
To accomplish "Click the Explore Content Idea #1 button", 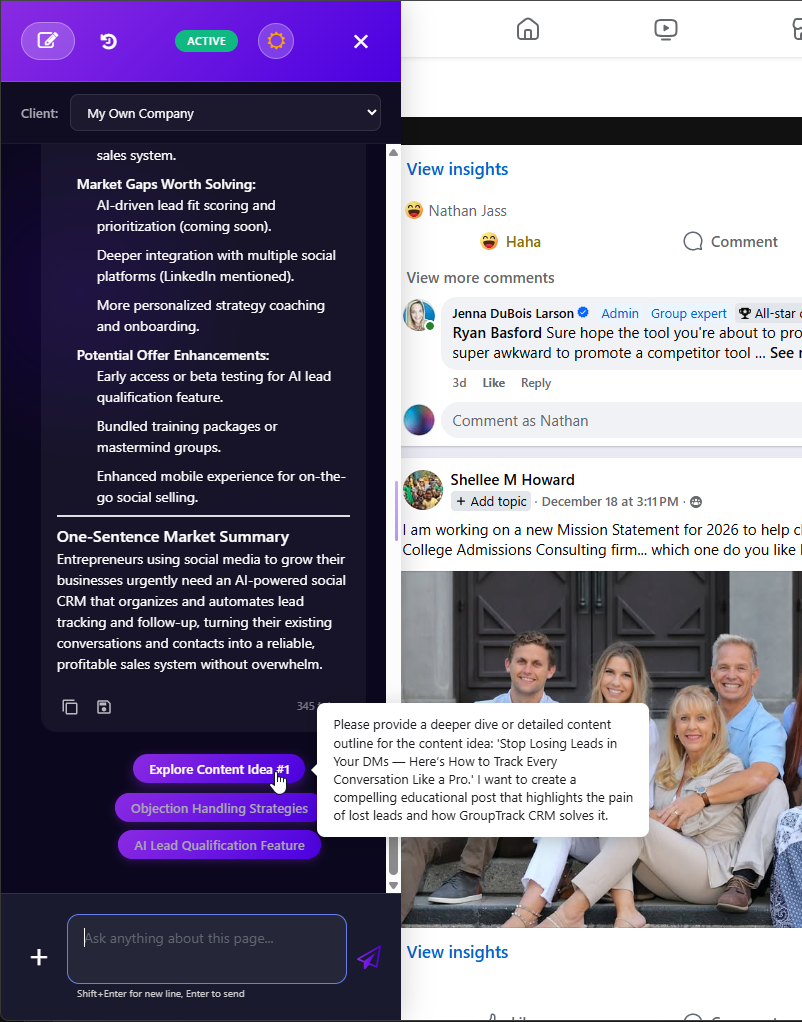I will 218,769.
